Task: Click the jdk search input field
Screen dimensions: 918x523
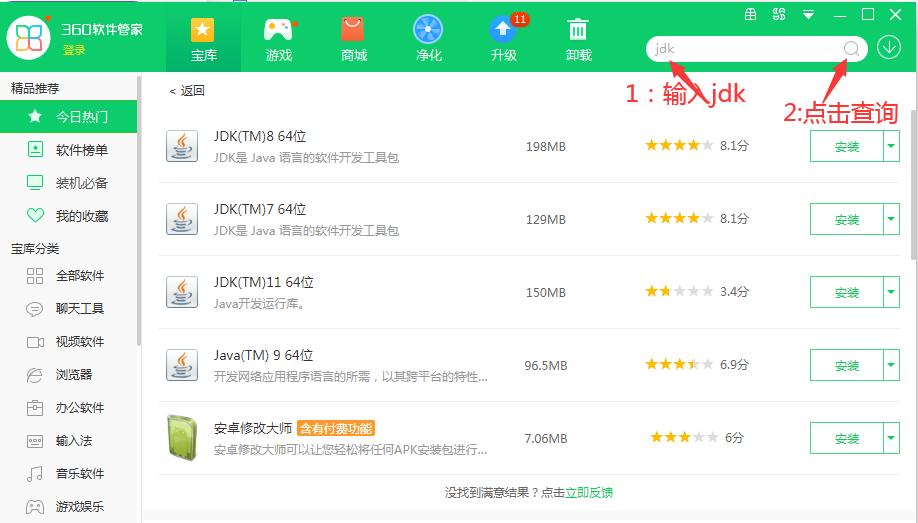Action: (744, 49)
